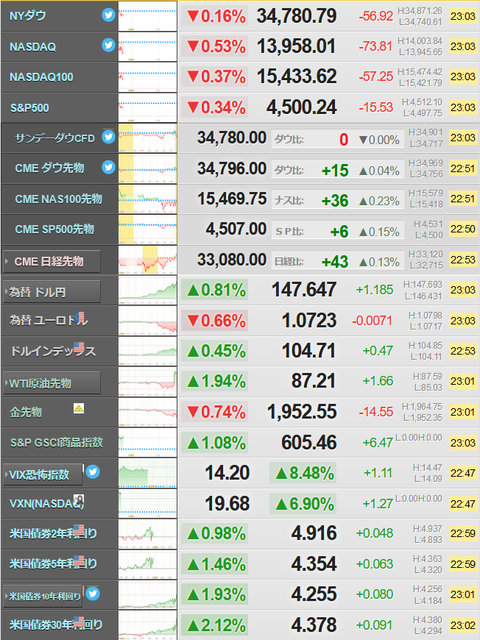The height and width of the screenshot is (640, 480).
Task: Click the US flag icon on ドルインデックス
Action: [x=79, y=347]
